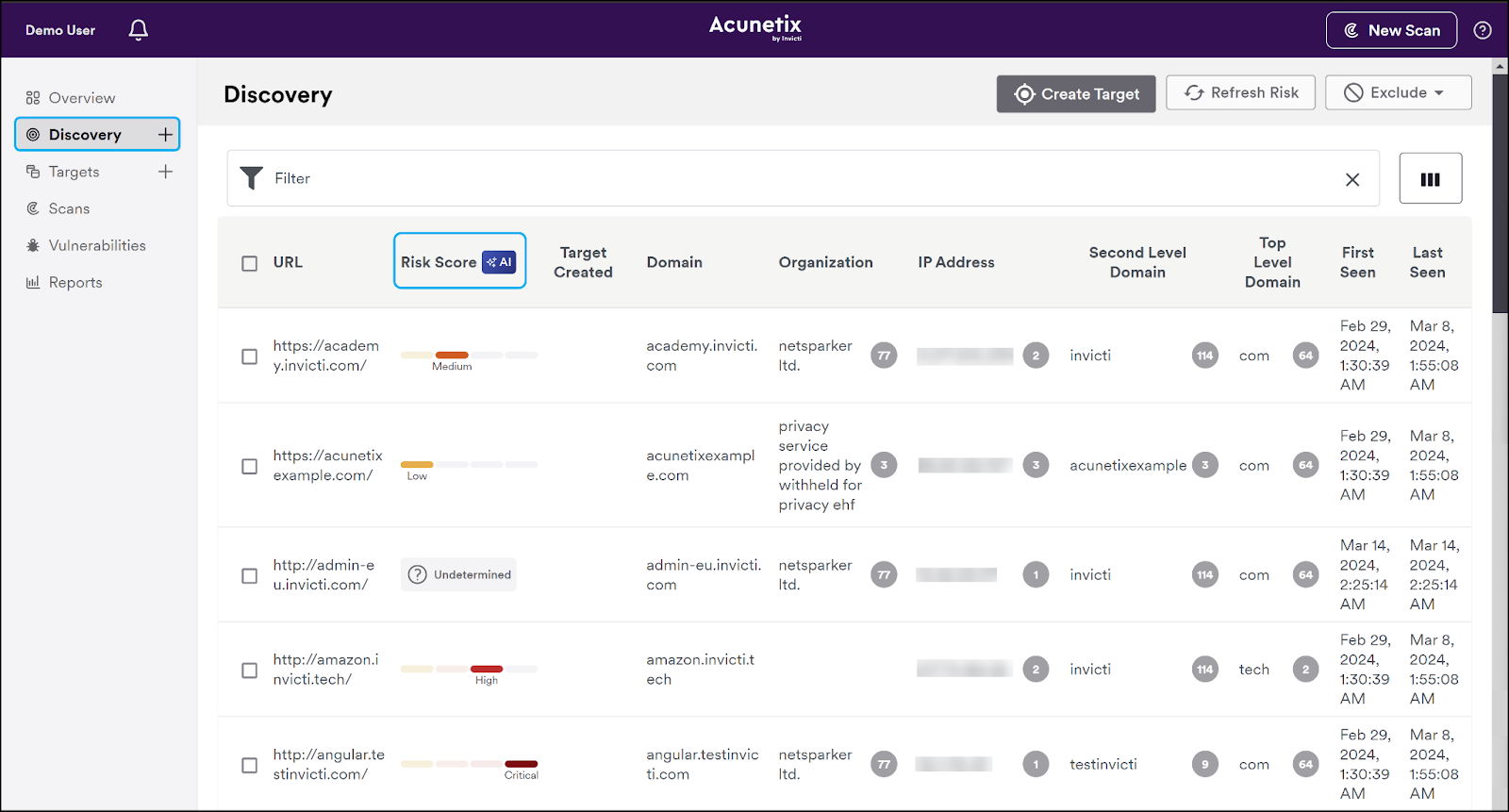1509x812 pixels.
Task: Select the angular.testinvicti.com row checkbox
Action: tap(249, 766)
